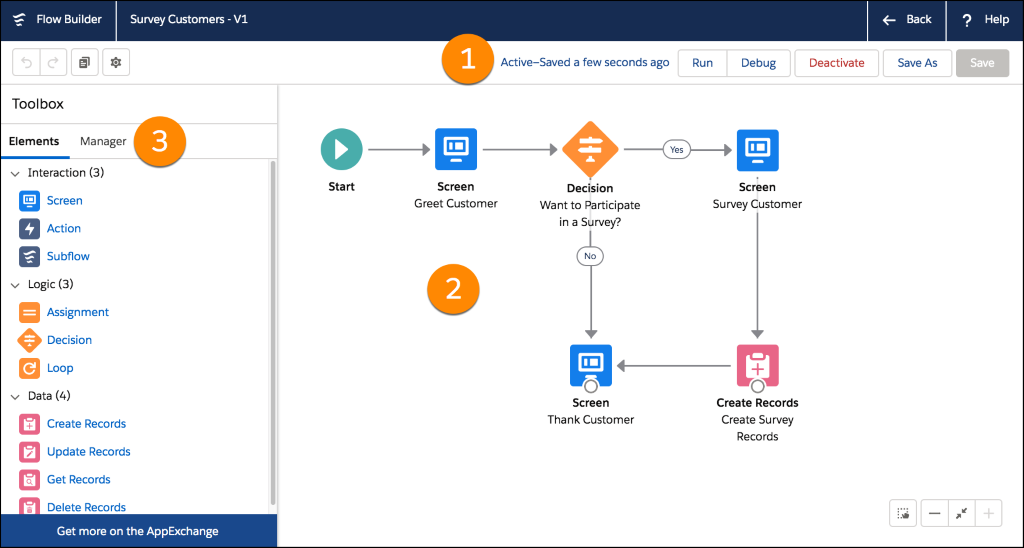Open flow settings gear icon
Screen dimensions: 1024x548
116,63
